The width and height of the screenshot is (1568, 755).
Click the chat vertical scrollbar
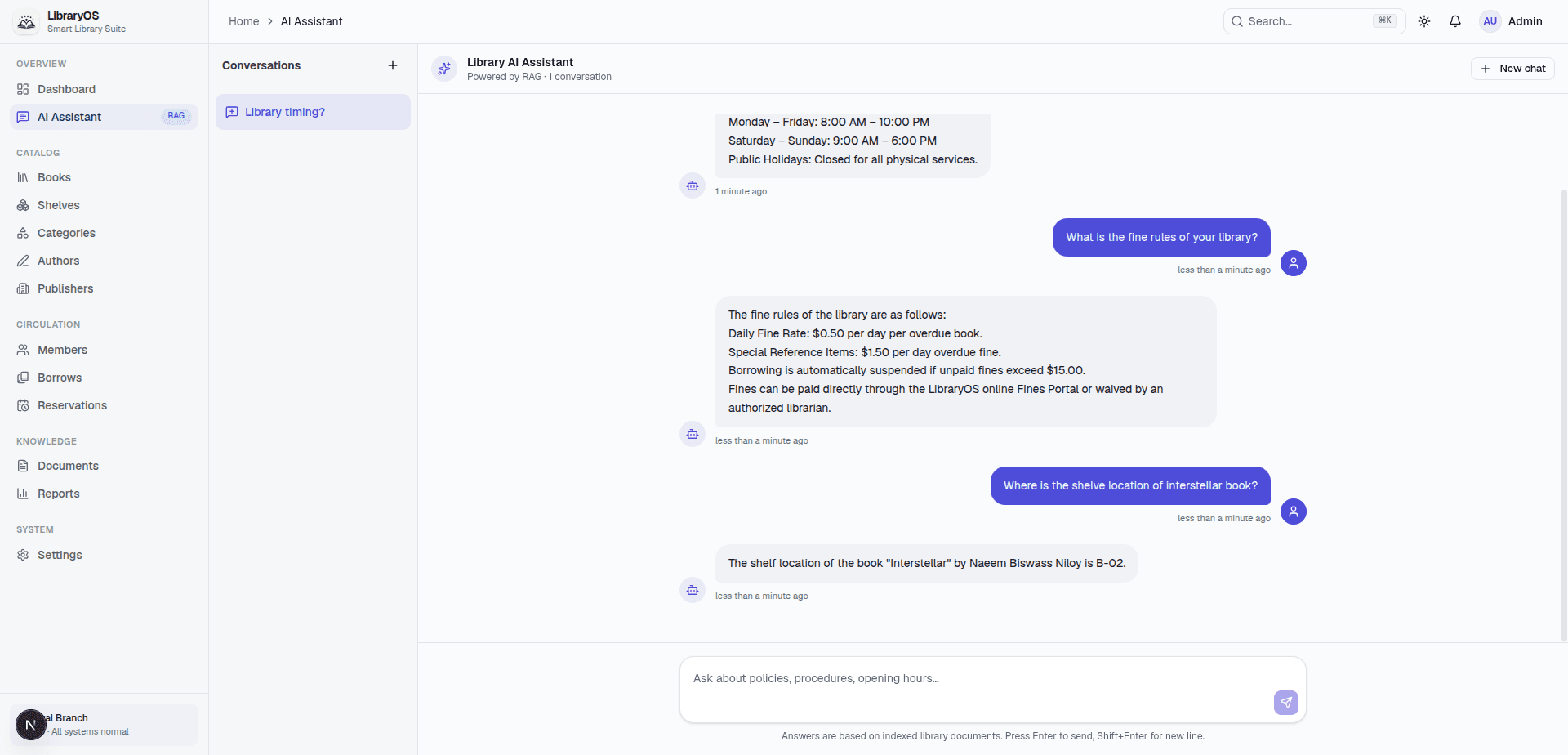point(1564,415)
